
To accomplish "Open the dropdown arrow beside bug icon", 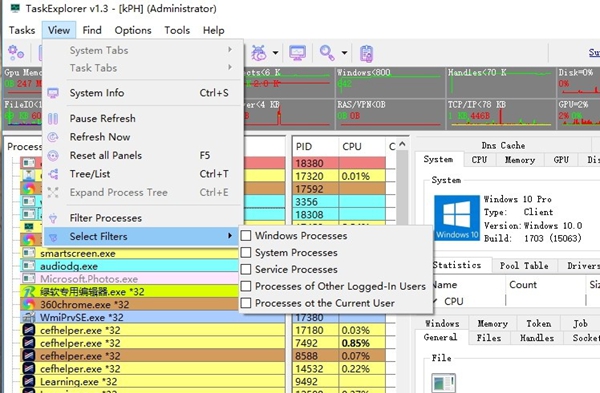I will pyautogui.click(x=275, y=53).
